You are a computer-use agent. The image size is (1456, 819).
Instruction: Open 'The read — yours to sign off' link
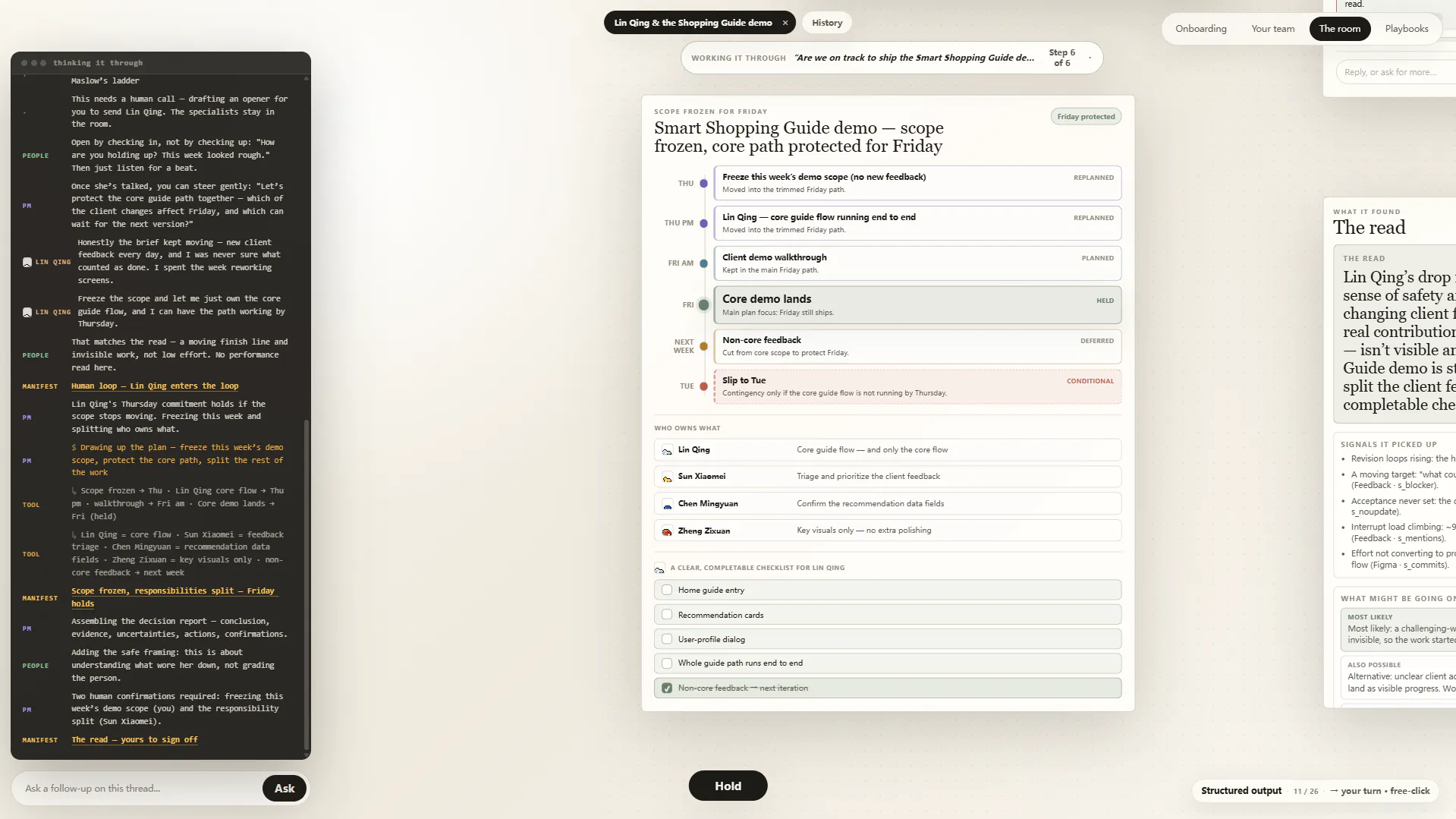tap(134, 740)
